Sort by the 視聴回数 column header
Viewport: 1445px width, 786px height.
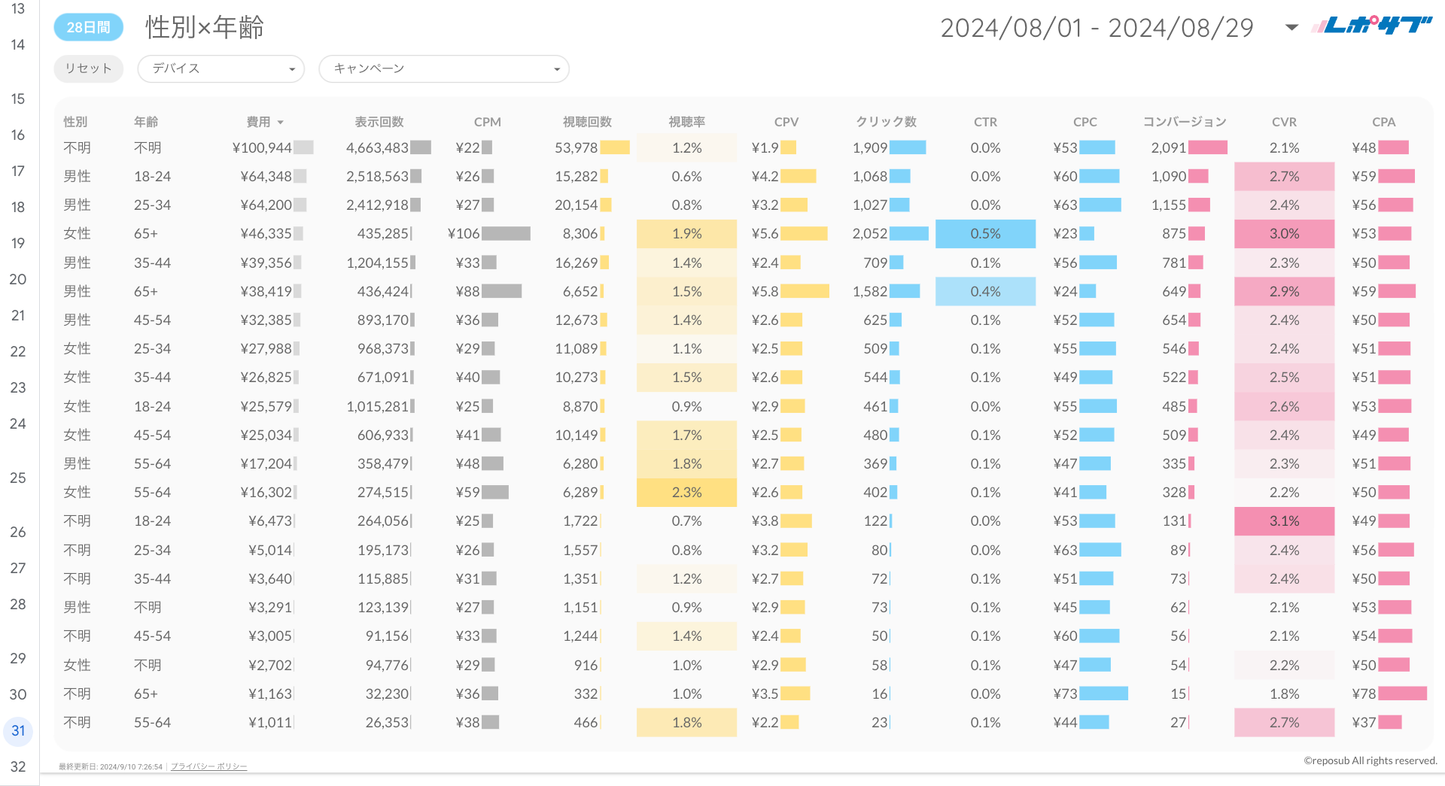587,122
